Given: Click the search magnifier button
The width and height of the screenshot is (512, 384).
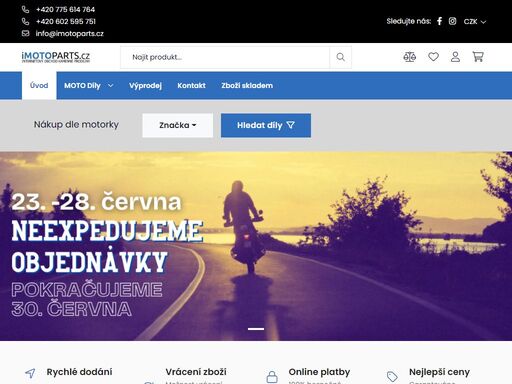Looking at the screenshot, I should click(x=340, y=57).
